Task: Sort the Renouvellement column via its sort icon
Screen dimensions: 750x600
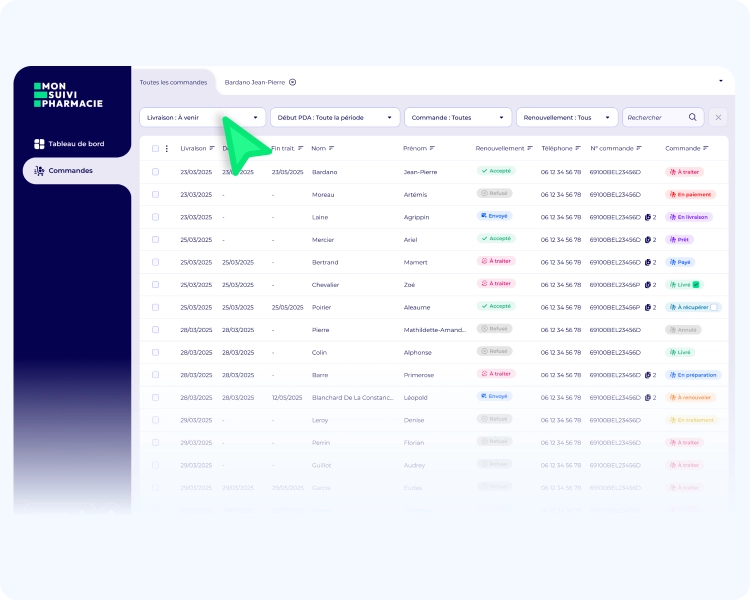Action: 530,149
